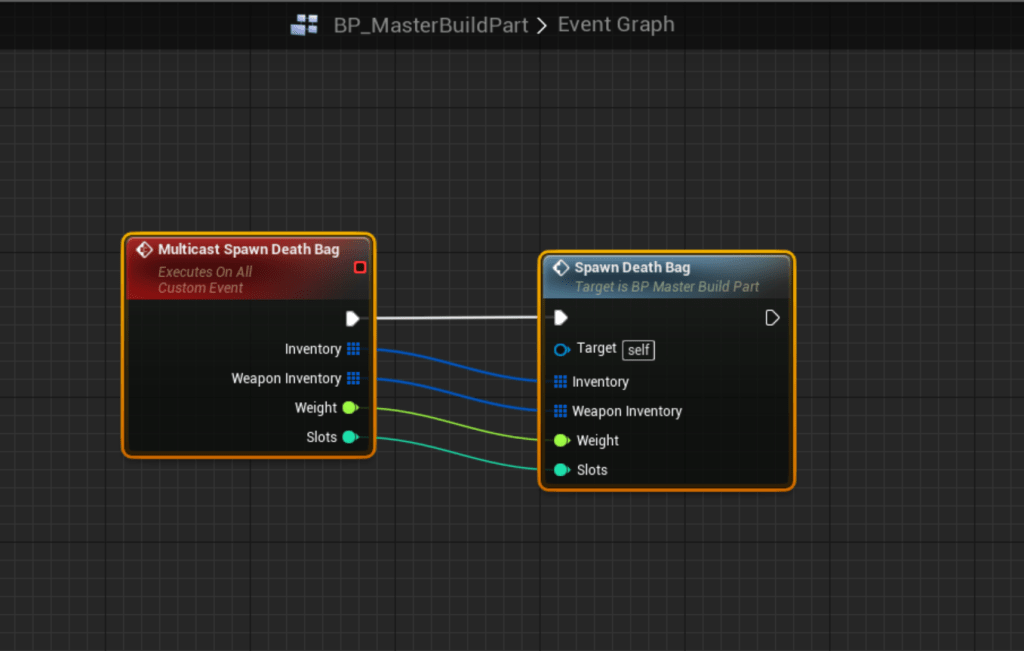Click Spawn Death Bag execution input pin
The image size is (1024, 651).
(x=561, y=318)
